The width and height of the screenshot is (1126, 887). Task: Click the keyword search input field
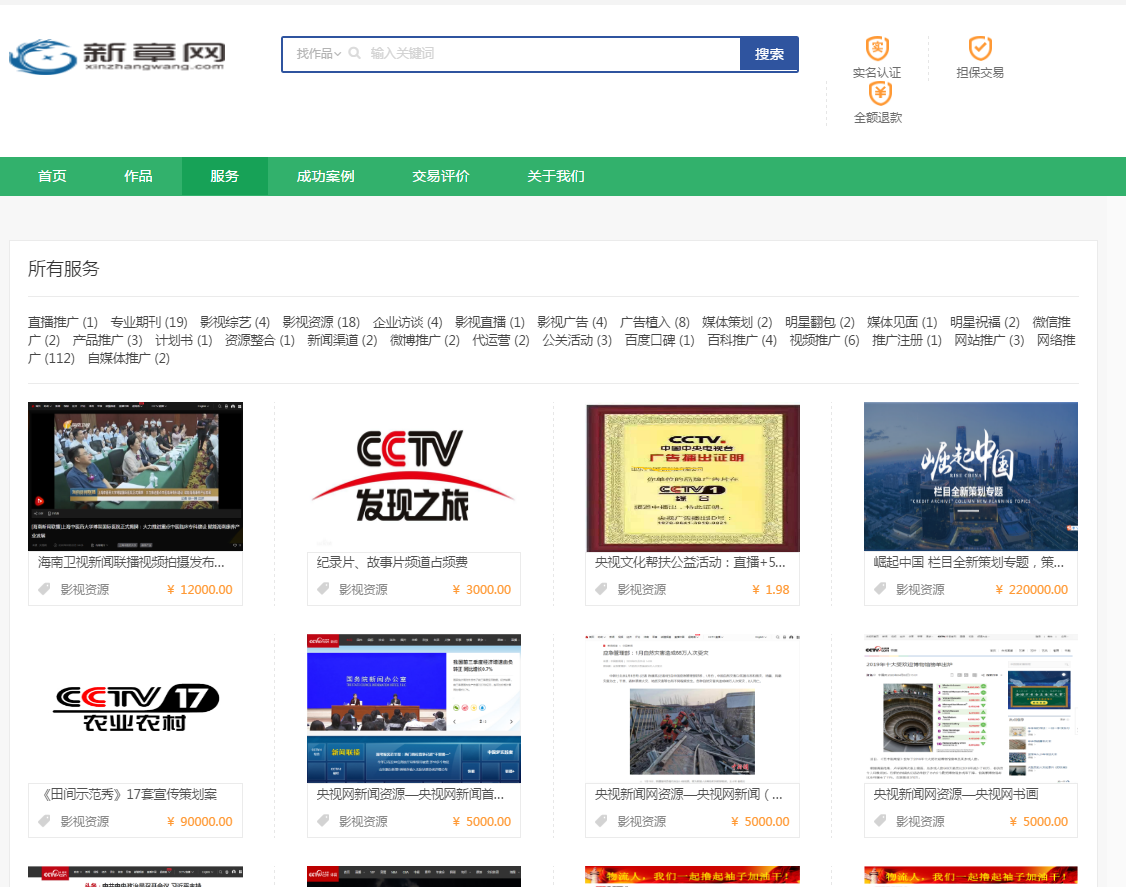point(552,53)
